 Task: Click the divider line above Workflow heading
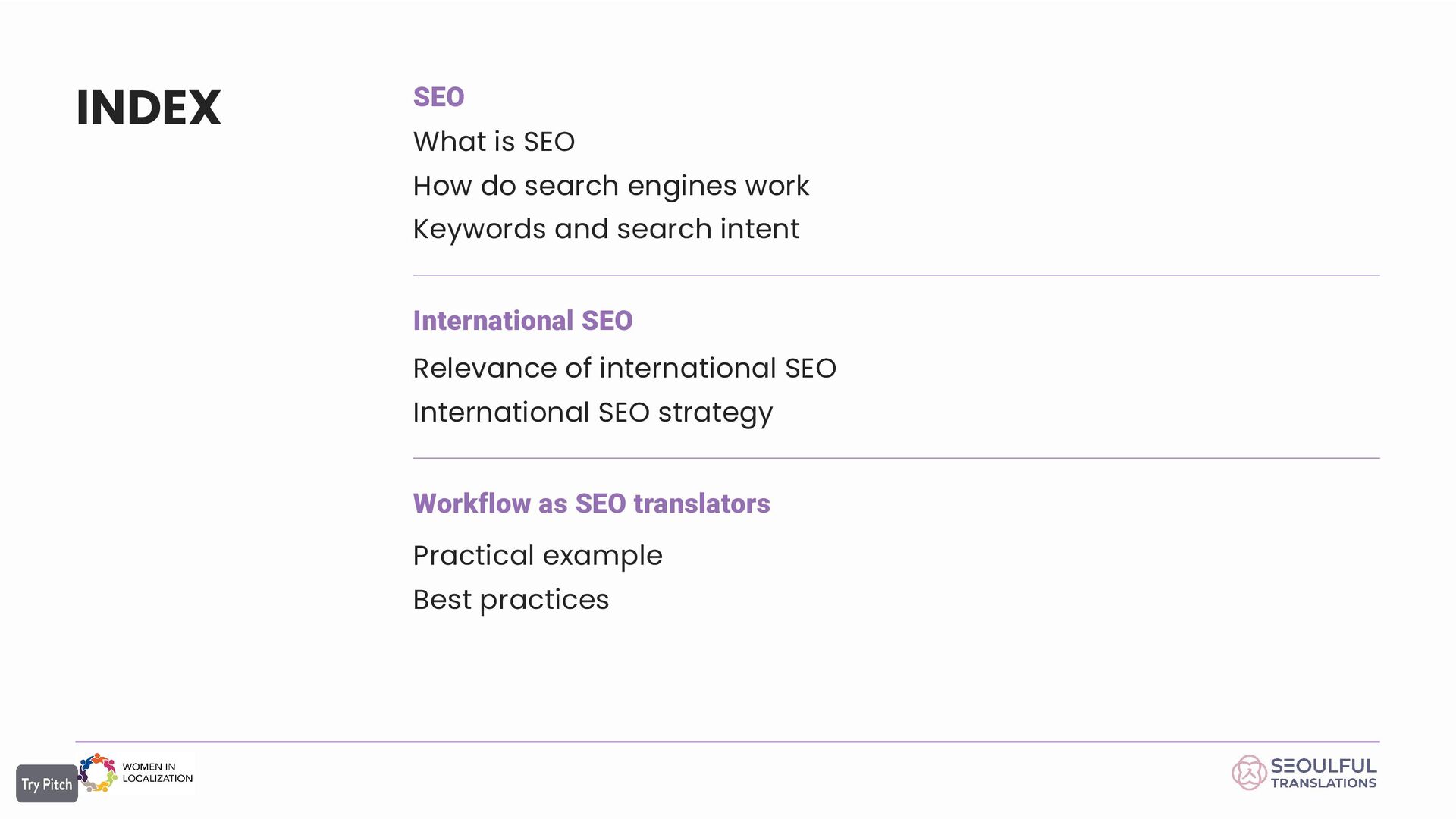[896, 458]
